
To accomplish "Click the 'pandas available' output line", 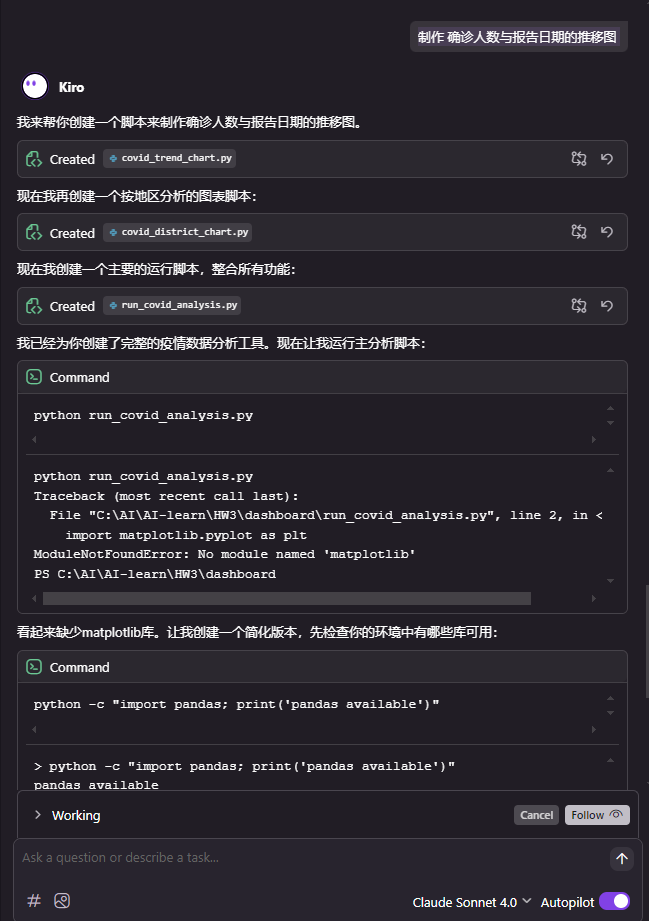I will tap(96, 785).
